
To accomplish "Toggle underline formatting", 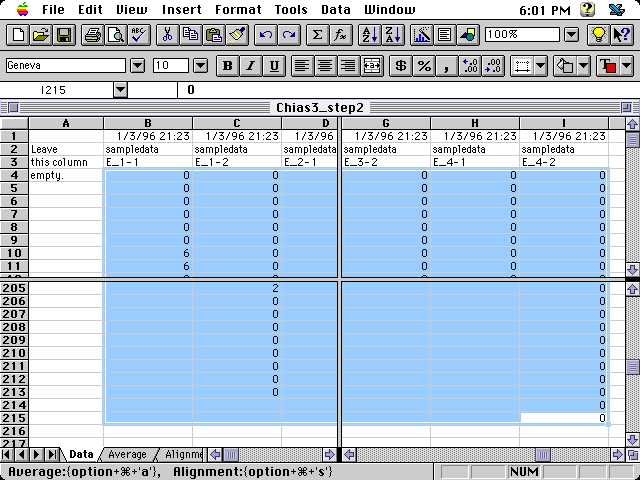I will 274,66.
